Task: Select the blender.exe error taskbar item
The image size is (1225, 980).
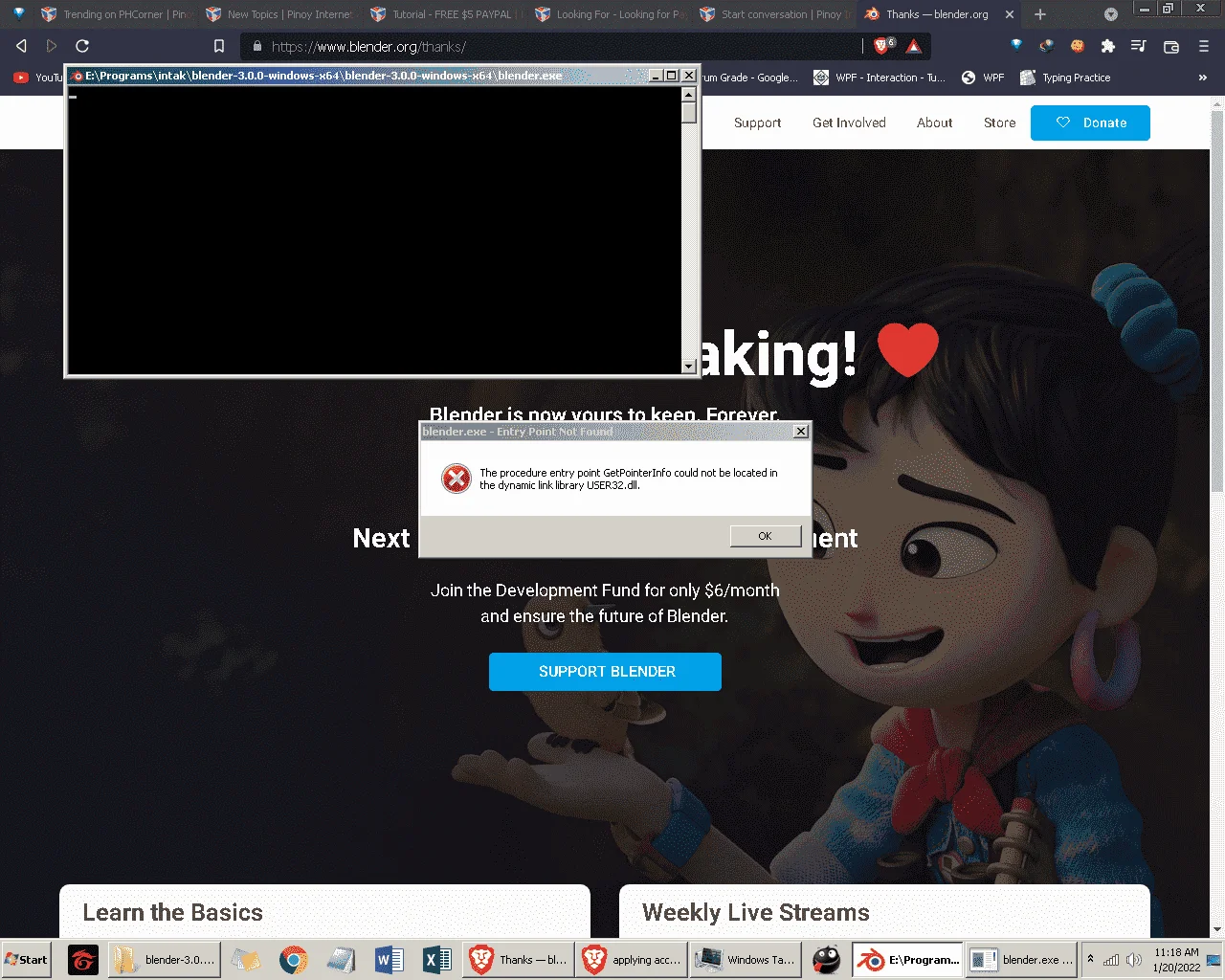Action: [1020, 960]
